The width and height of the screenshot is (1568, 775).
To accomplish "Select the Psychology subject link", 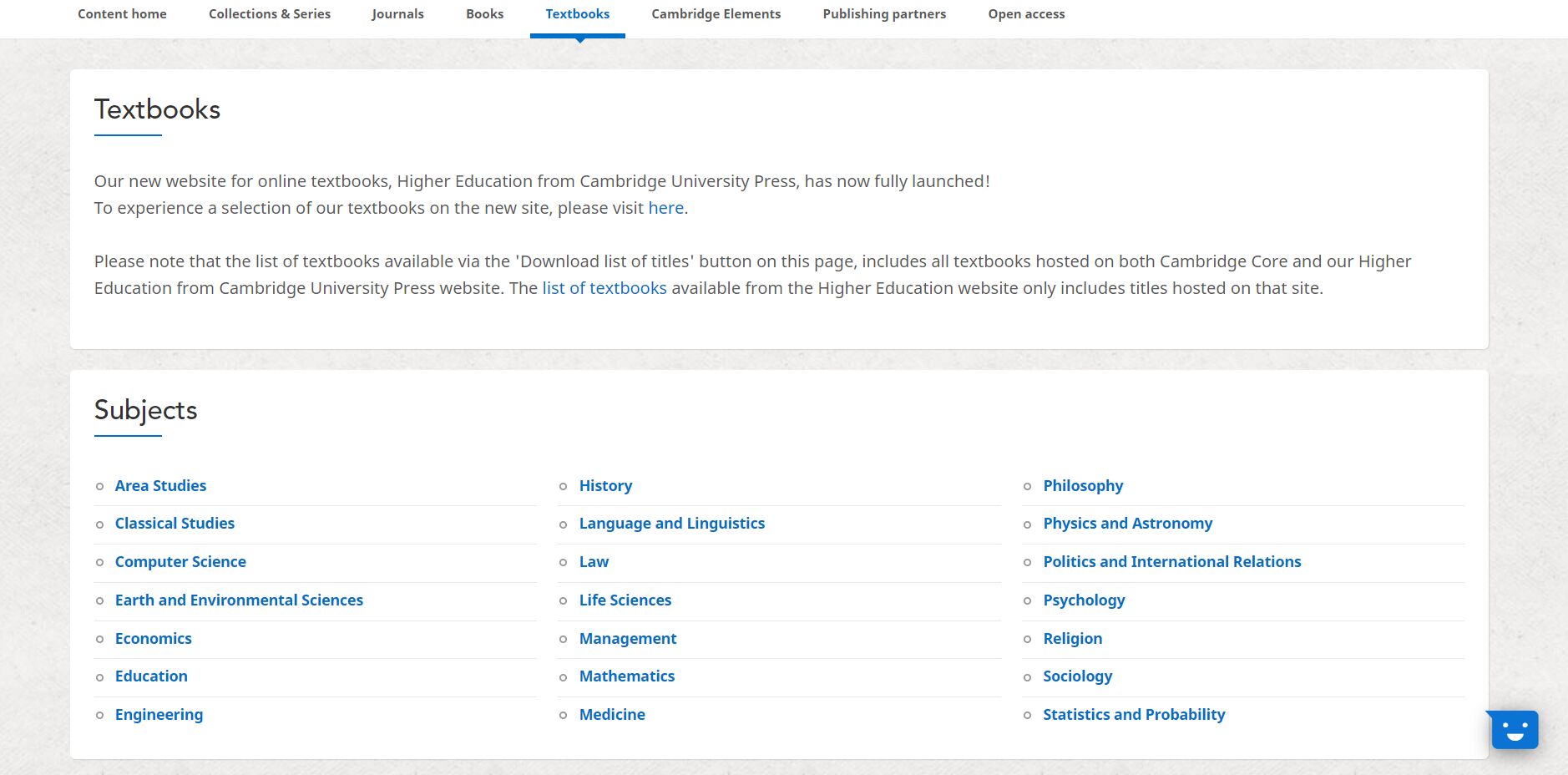I will click(1084, 600).
